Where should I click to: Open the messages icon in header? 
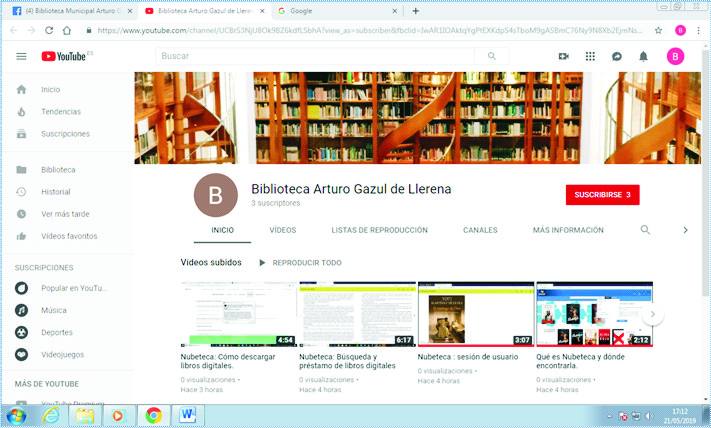pos(617,57)
